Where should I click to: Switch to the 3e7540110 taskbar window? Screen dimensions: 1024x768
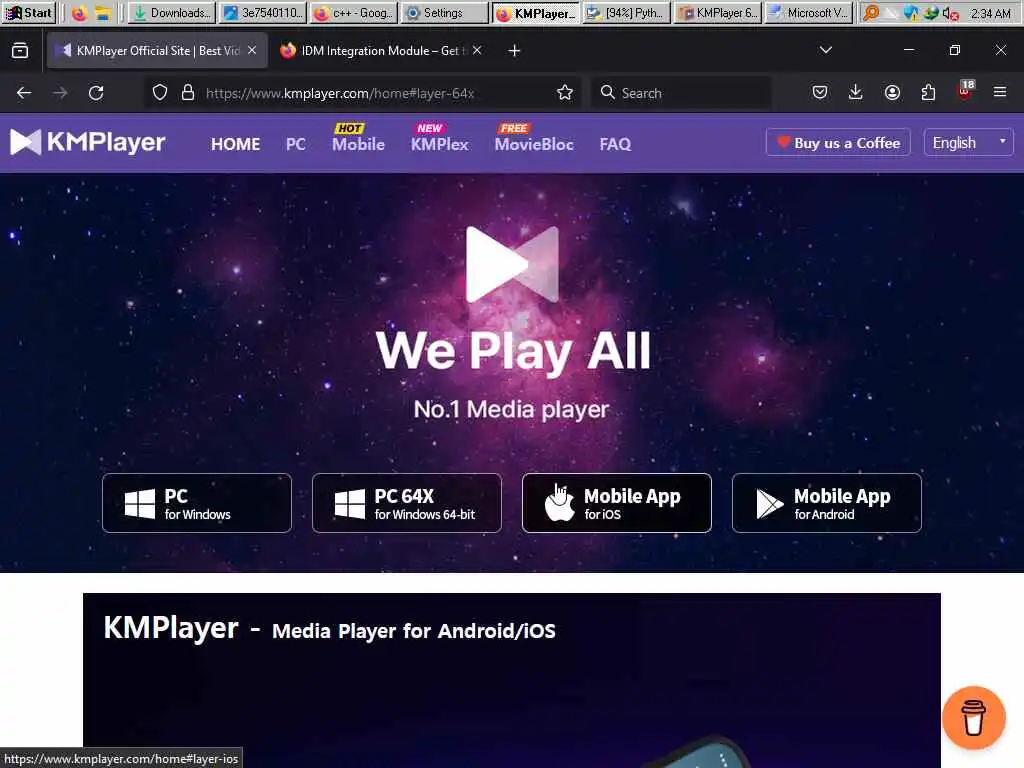[x=263, y=12]
